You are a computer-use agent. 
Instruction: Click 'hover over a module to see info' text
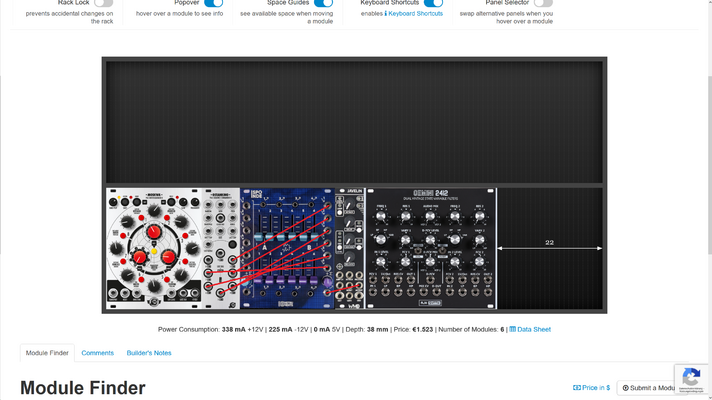(179, 14)
